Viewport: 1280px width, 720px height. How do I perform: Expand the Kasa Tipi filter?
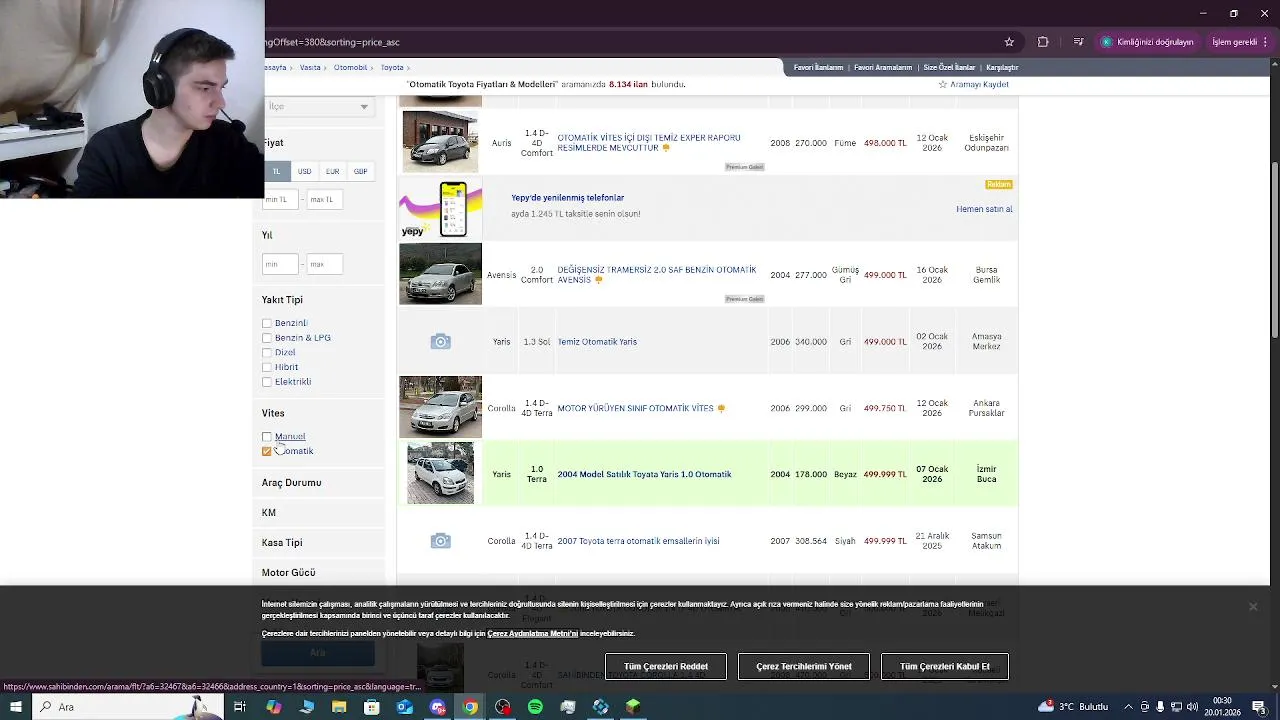pyautogui.click(x=282, y=543)
